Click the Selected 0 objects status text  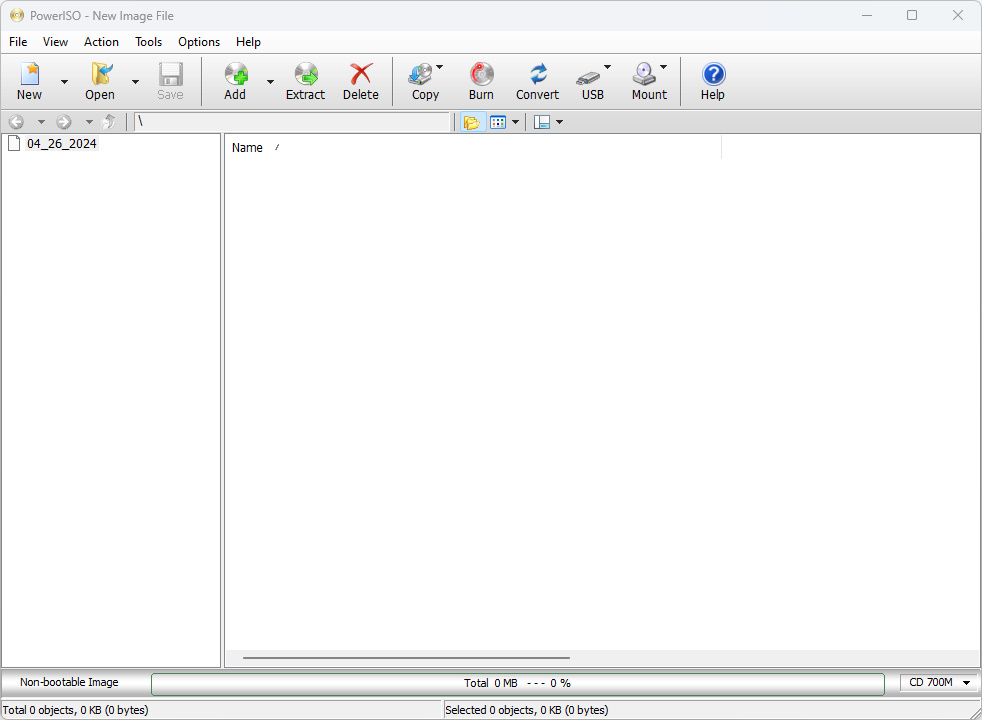pos(527,710)
